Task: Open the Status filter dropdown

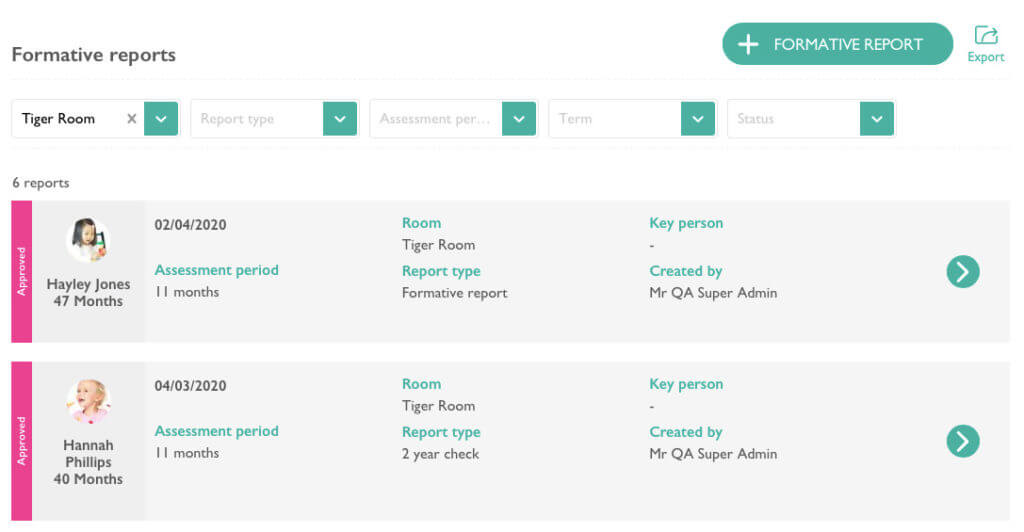Action: tap(876, 119)
